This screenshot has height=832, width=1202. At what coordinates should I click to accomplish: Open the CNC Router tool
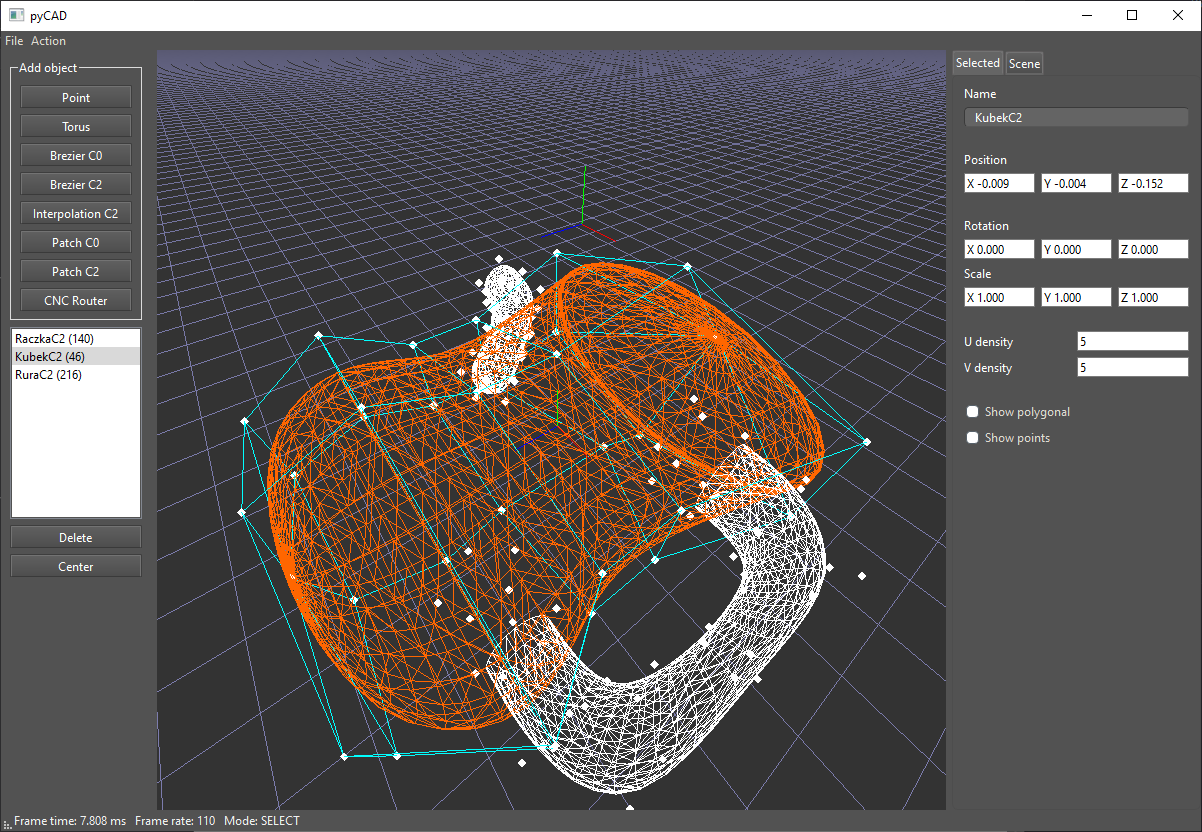[75, 300]
